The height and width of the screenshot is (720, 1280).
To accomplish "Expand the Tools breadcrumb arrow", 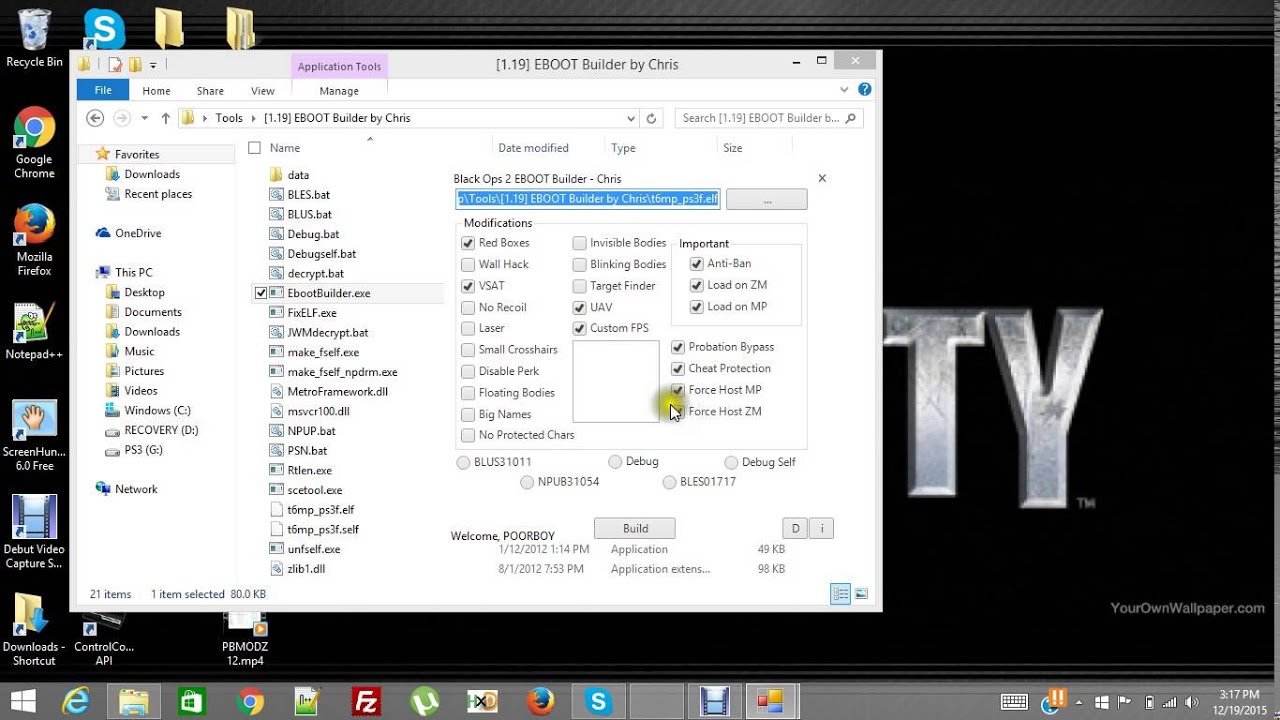I will click(253, 118).
